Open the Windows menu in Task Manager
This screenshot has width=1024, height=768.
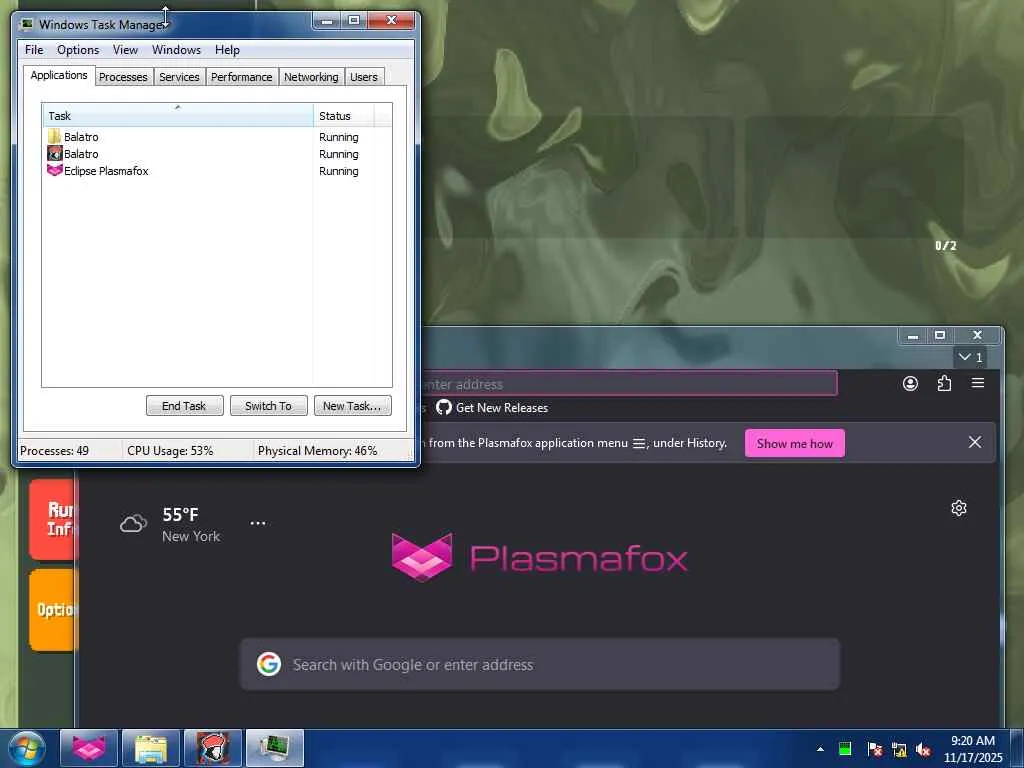(176, 50)
